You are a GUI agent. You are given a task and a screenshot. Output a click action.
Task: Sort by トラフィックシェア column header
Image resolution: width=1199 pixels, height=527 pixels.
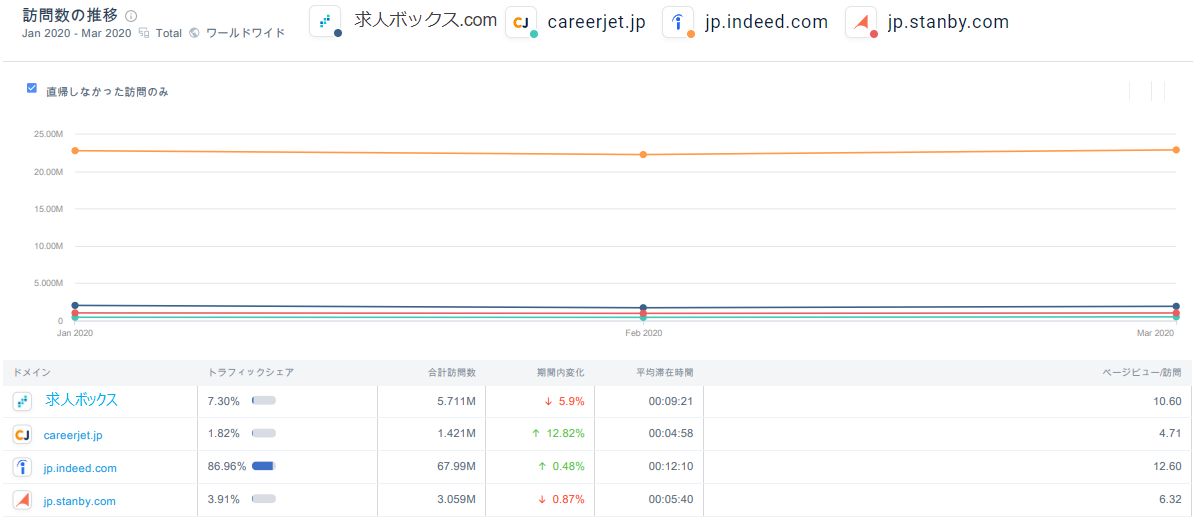click(251, 372)
